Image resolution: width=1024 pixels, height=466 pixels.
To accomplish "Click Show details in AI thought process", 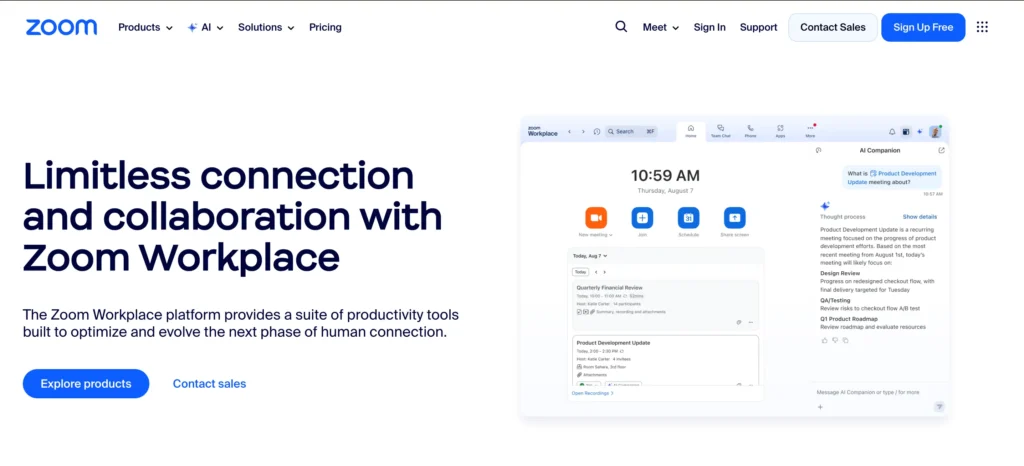I will pos(920,217).
